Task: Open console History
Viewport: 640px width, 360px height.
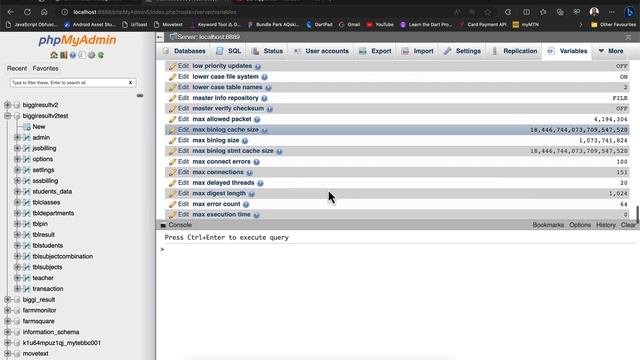Action: [605, 225]
